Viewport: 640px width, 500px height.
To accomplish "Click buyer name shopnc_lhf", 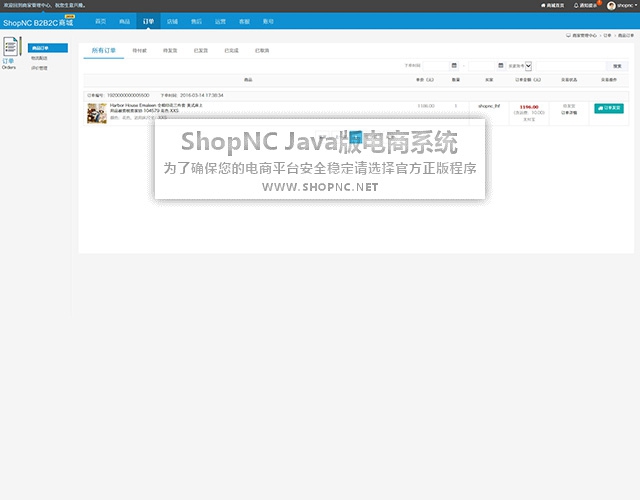I will (x=489, y=106).
